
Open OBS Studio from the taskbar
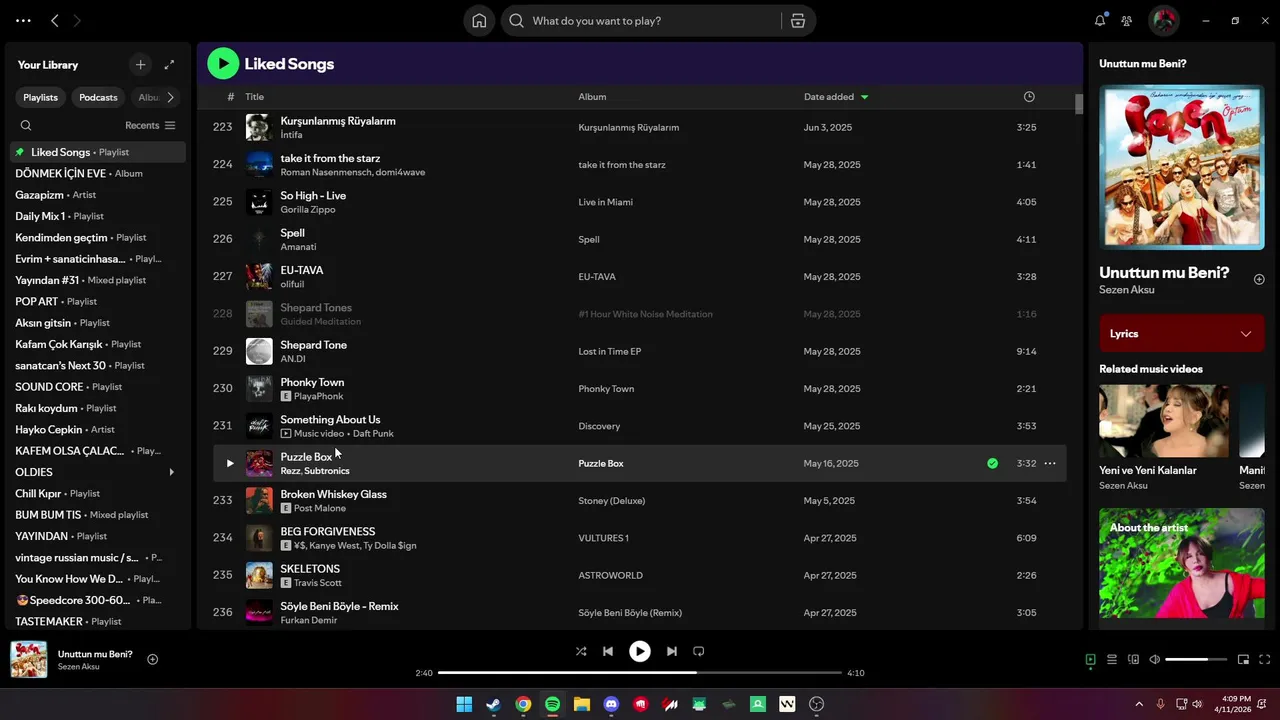tap(816, 705)
